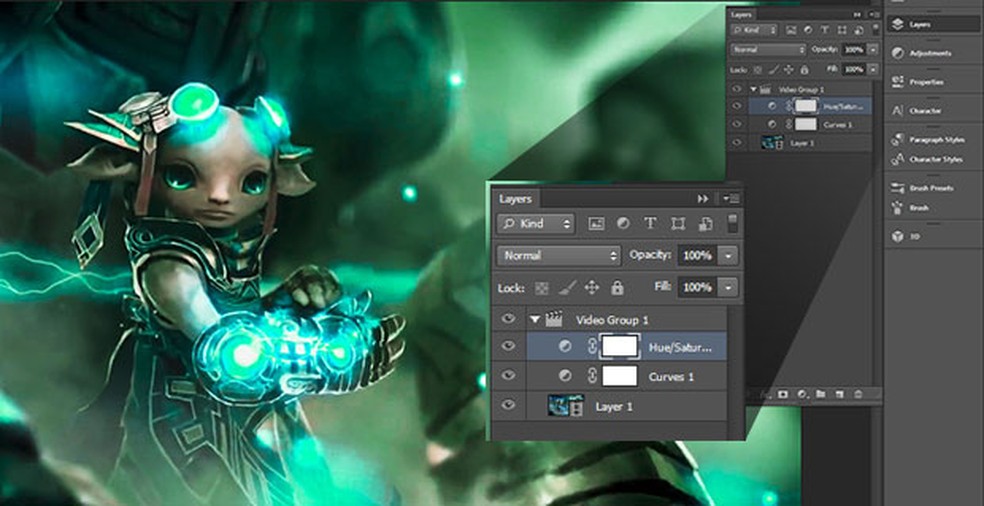Click the link chain on enlarged Hue/Saturation layer
984x506 pixels.
click(x=592, y=347)
